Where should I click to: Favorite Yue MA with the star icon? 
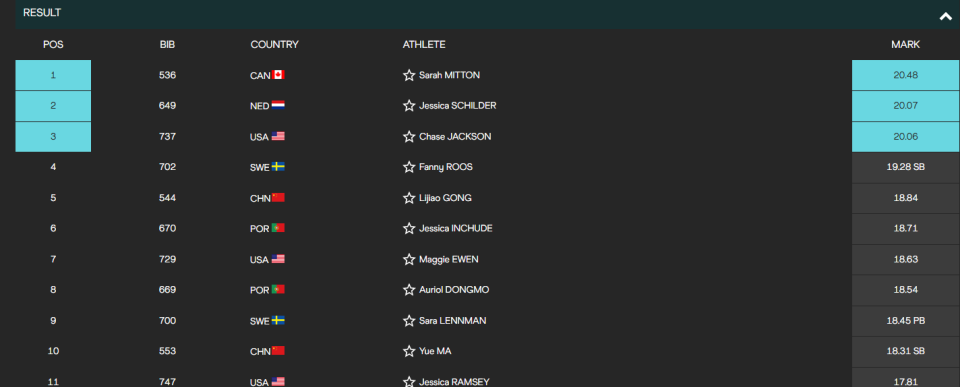(x=409, y=351)
